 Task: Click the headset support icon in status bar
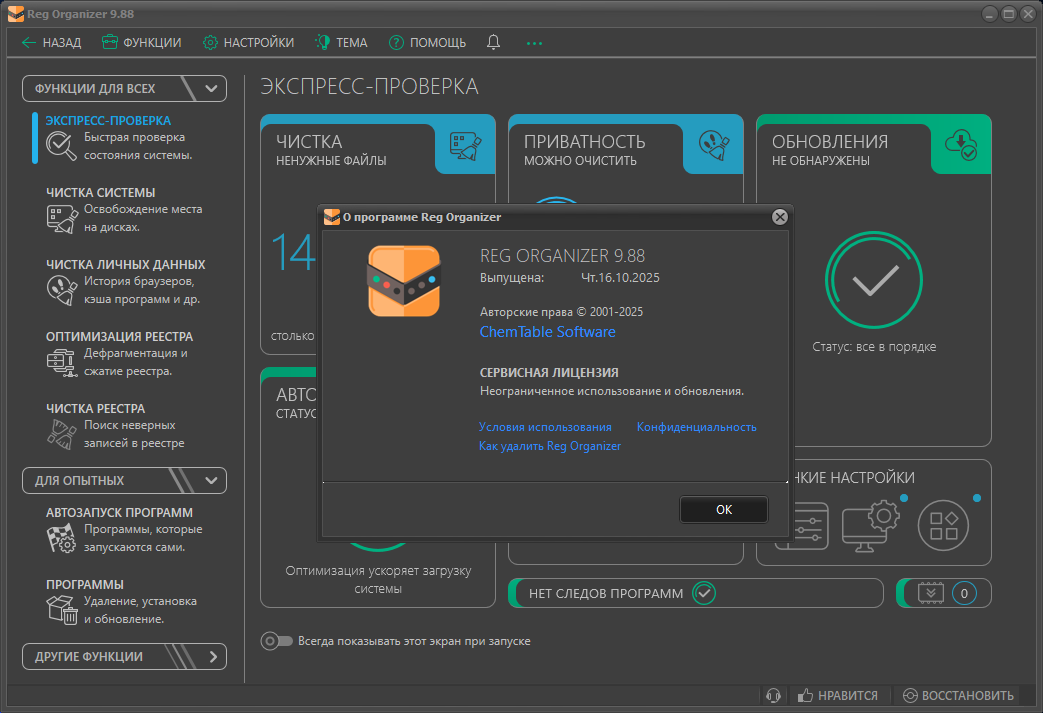[772, 695]
